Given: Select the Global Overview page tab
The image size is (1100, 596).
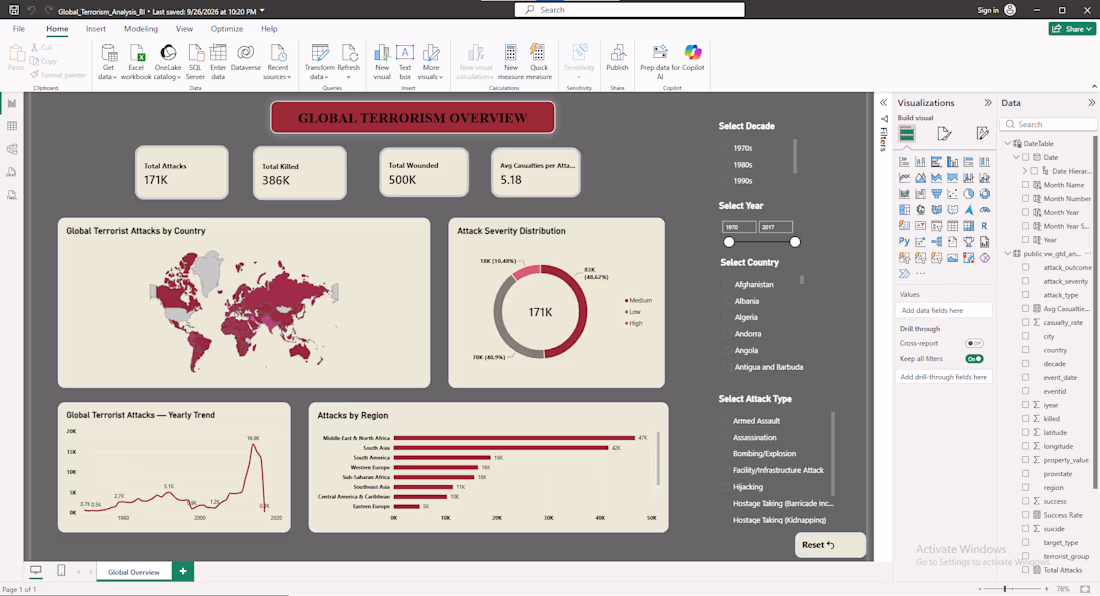Looking at the screenshot, I should [x=133, y=572].
